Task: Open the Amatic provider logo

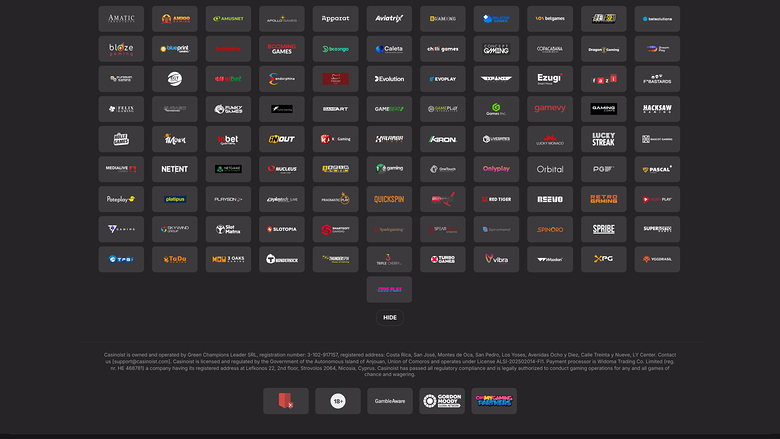Action: click(x=121, y=19)
